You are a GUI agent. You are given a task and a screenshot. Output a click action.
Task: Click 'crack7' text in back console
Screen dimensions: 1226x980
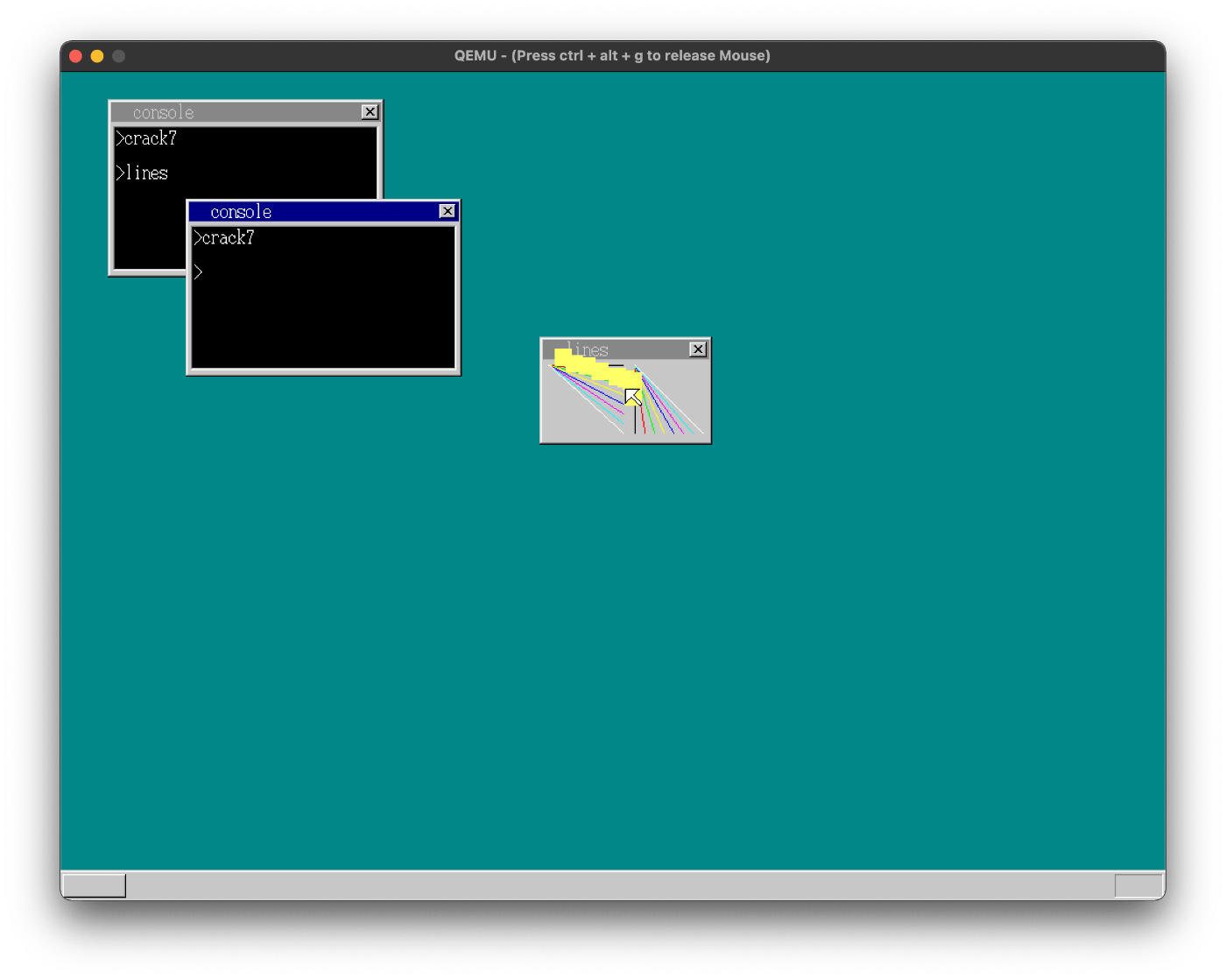pyautogui.click(x=151, y=138)
